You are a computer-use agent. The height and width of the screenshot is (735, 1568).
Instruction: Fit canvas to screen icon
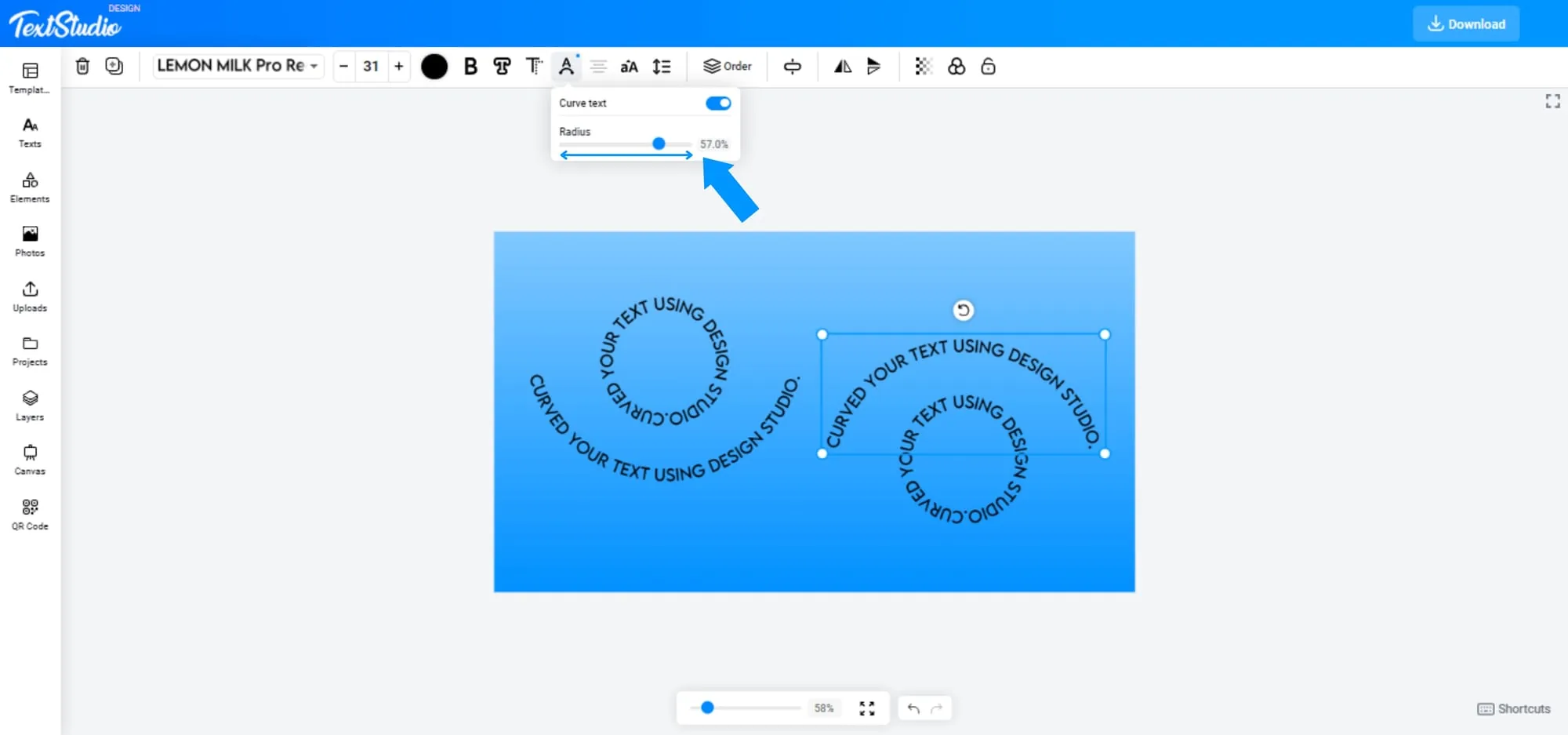pos(867,708)
